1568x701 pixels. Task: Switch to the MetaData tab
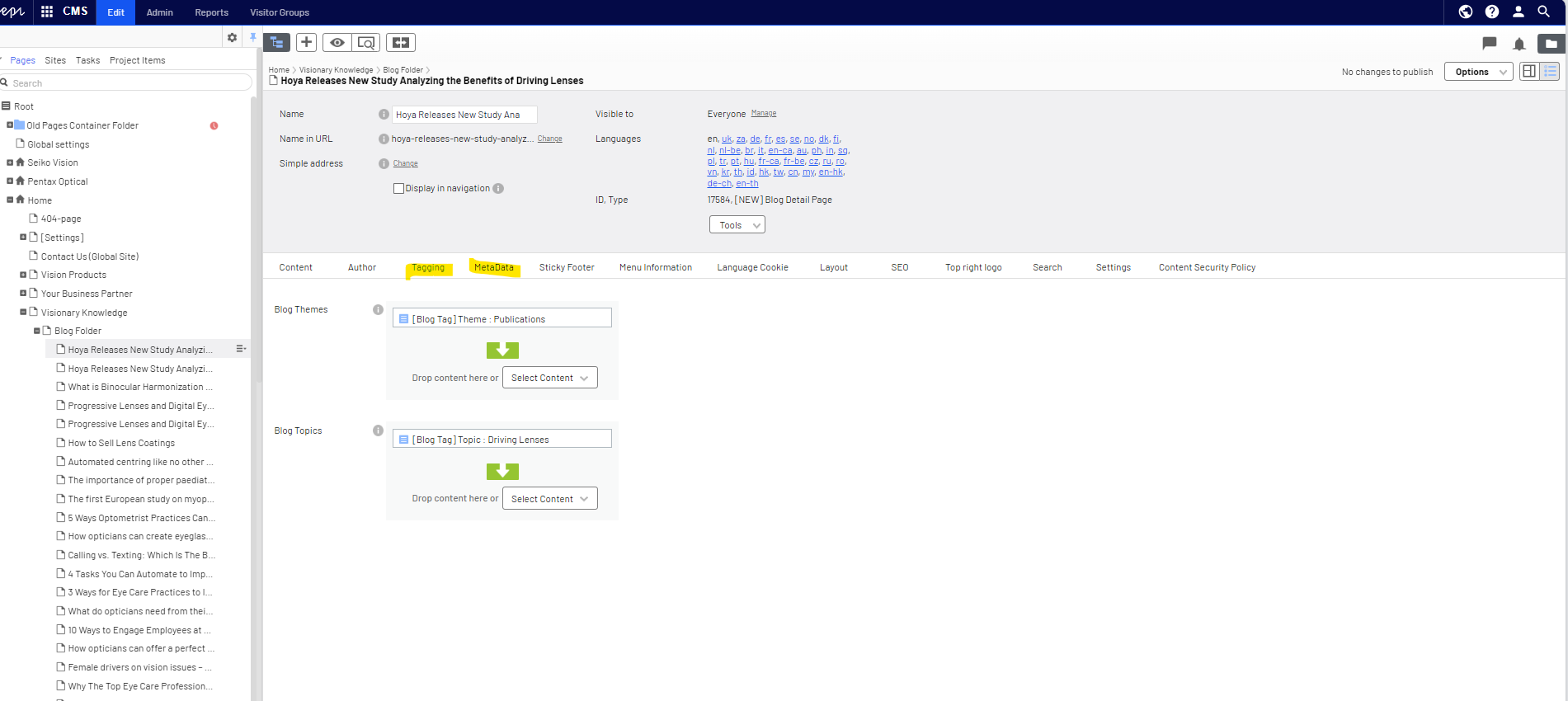pos(493,268)
